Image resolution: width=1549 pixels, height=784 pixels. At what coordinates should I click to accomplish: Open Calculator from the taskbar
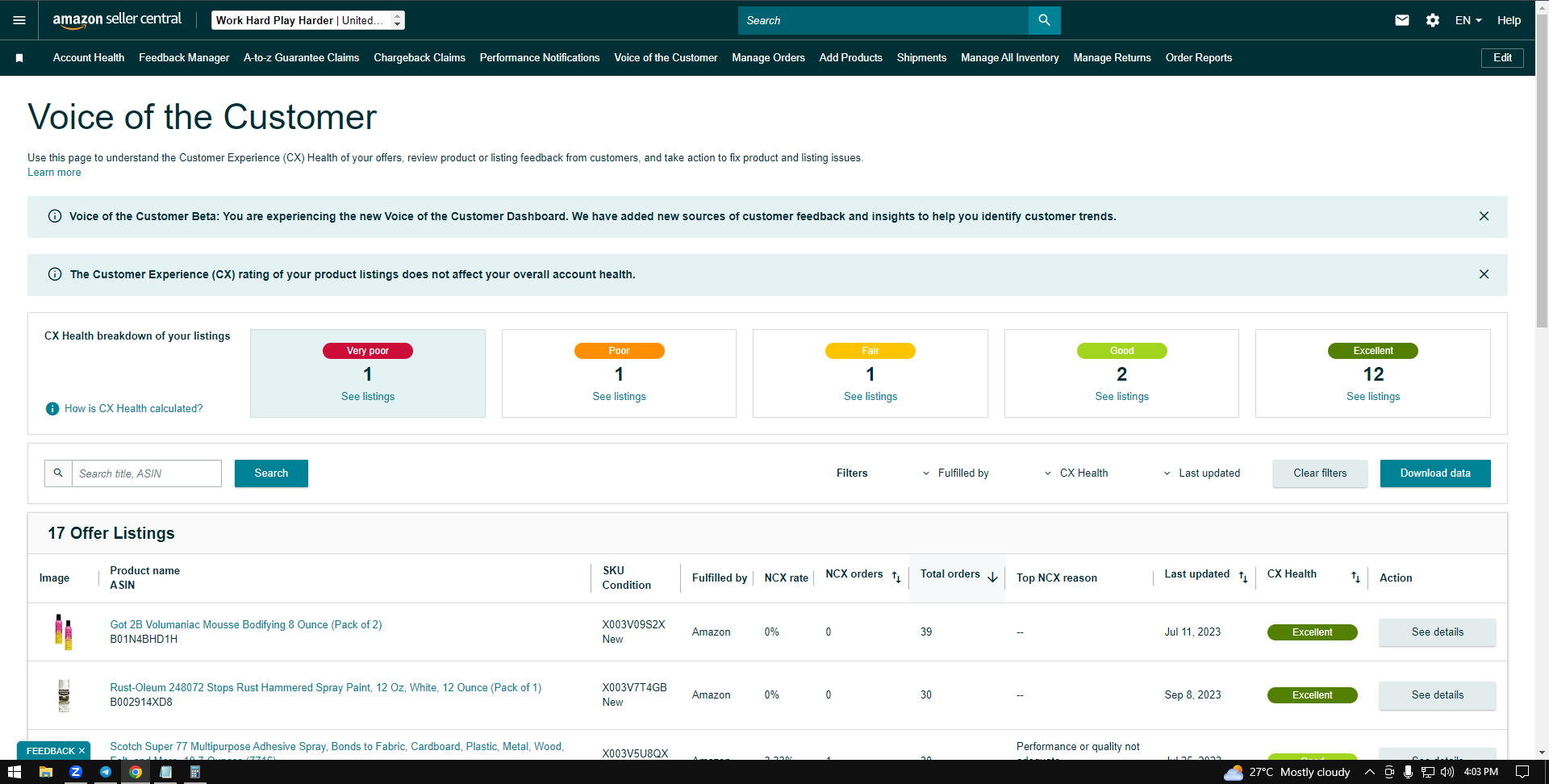pyautogui.click(x=194, y=772)
